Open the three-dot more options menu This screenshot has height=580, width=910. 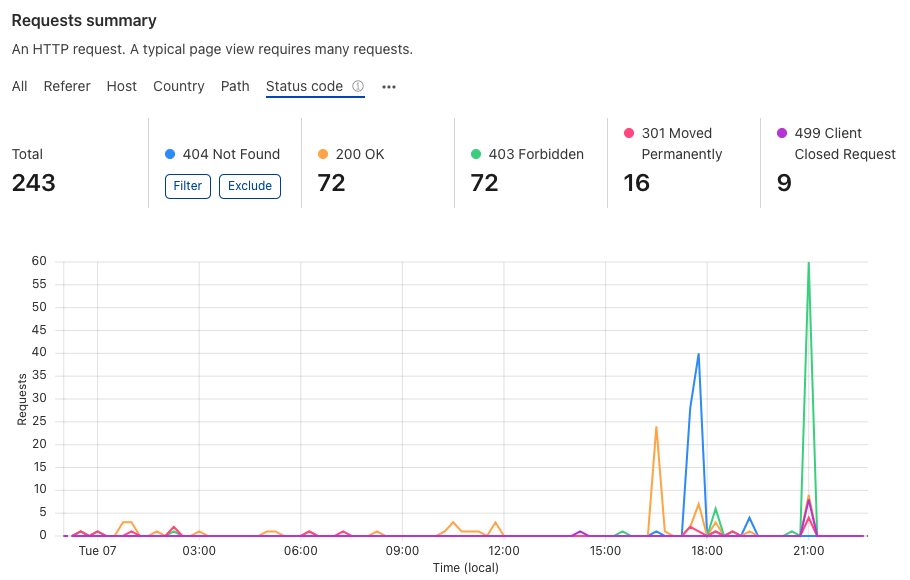389,87
